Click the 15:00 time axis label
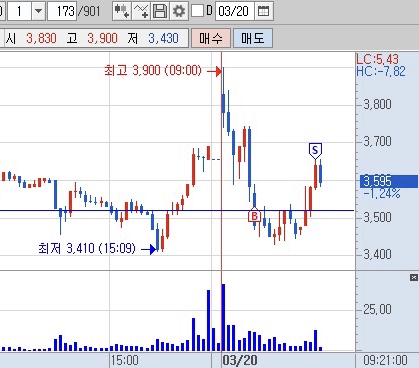 point(125,361)
